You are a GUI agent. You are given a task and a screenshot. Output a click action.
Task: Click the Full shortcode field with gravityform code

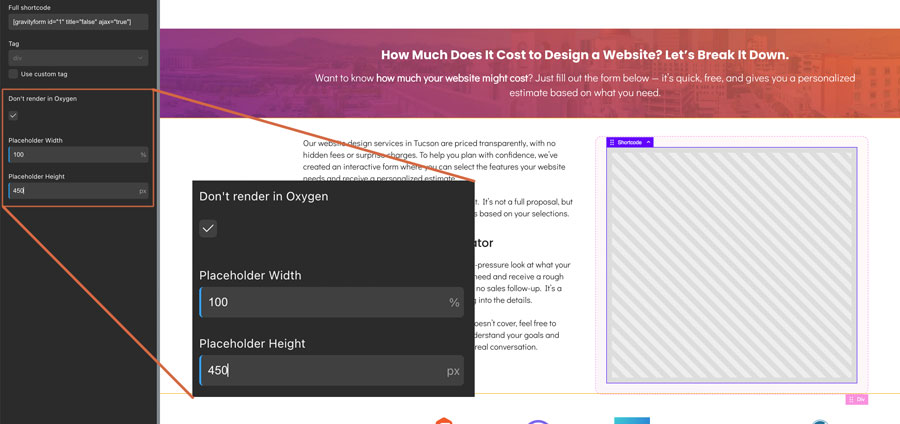pos(78,22)
